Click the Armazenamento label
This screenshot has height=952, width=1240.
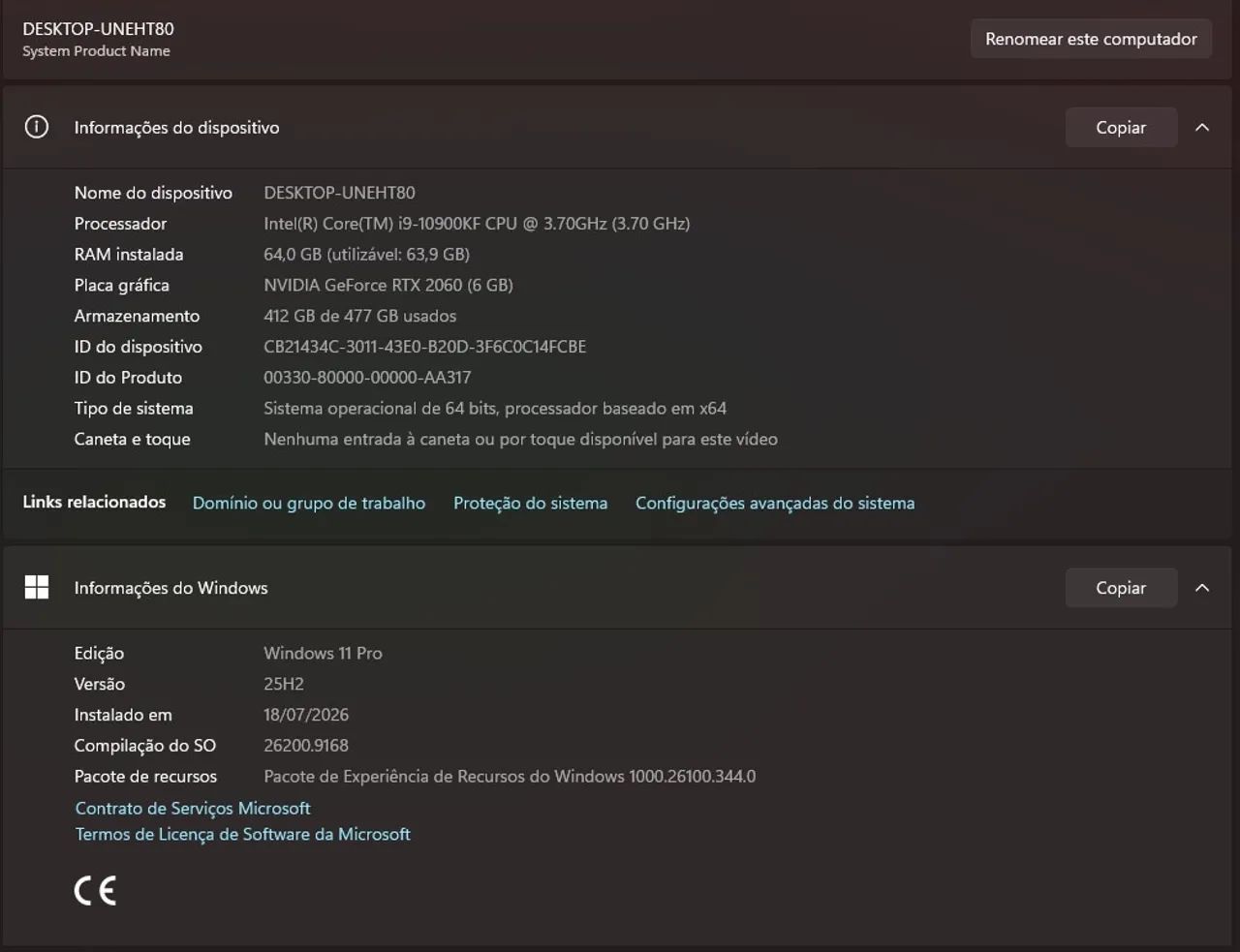click(137, 316)
